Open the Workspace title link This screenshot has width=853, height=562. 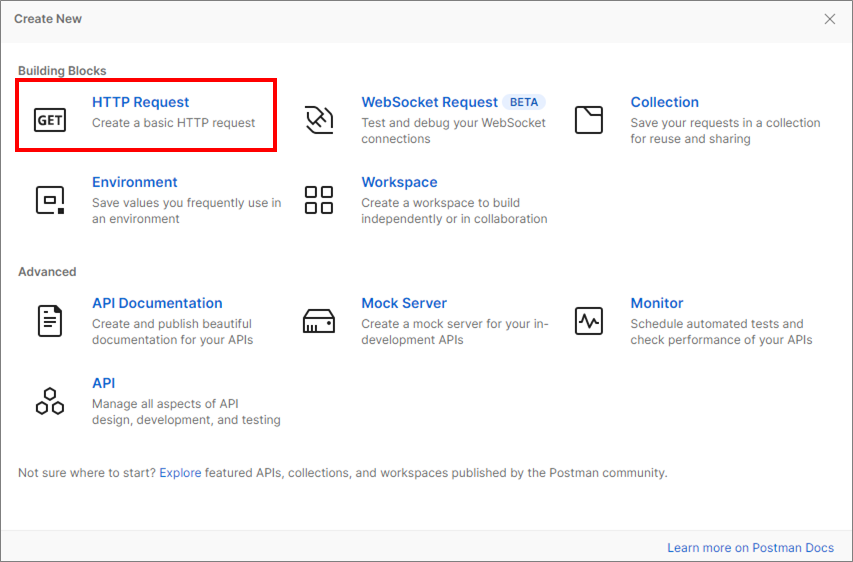pos(399,182)
